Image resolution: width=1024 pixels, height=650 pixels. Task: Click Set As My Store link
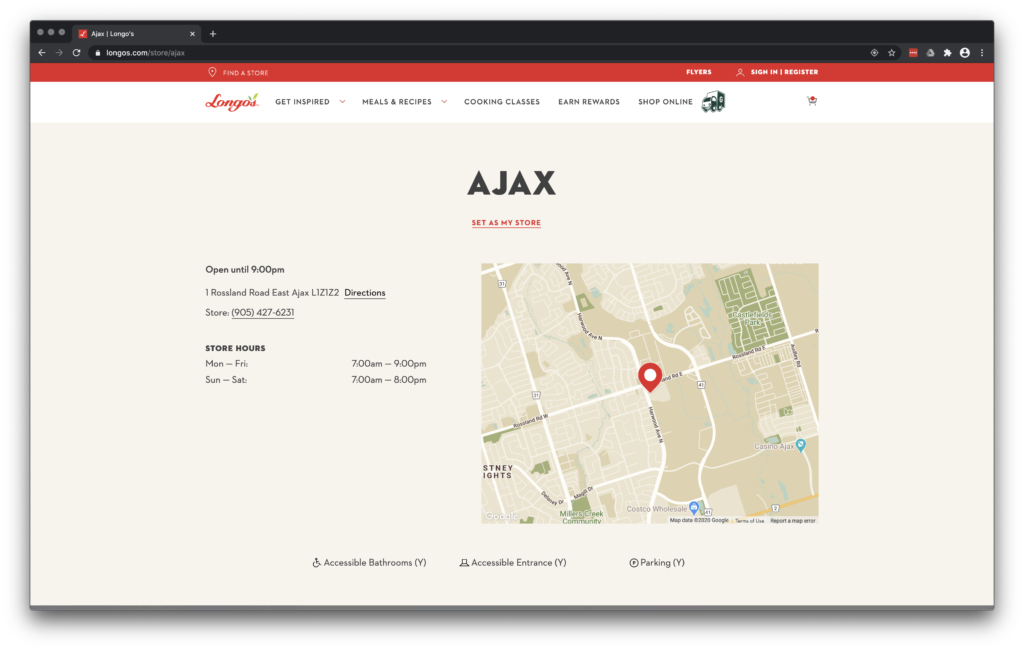[x=506, y=223]
